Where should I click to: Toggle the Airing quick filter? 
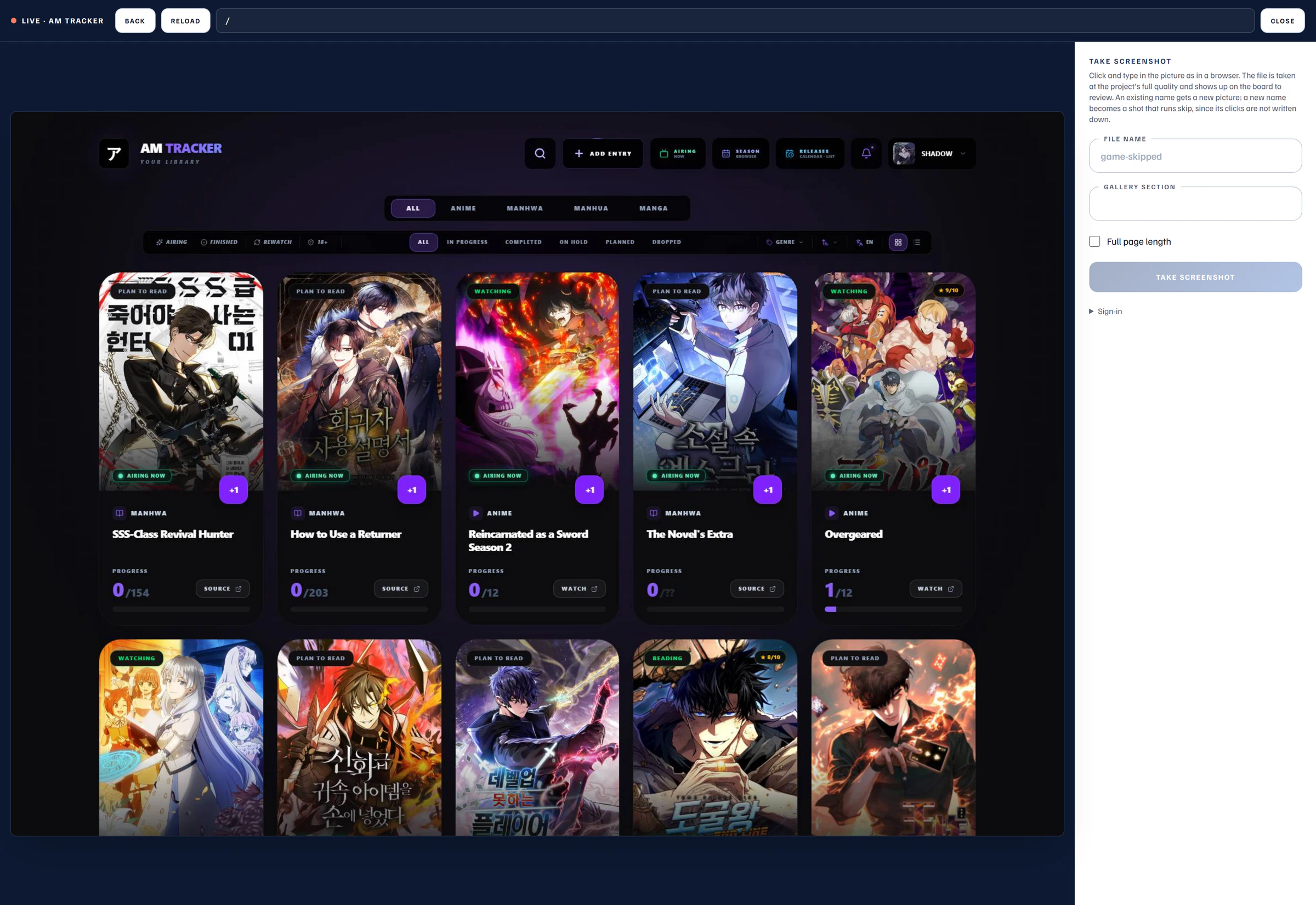(x=171, y=242)
